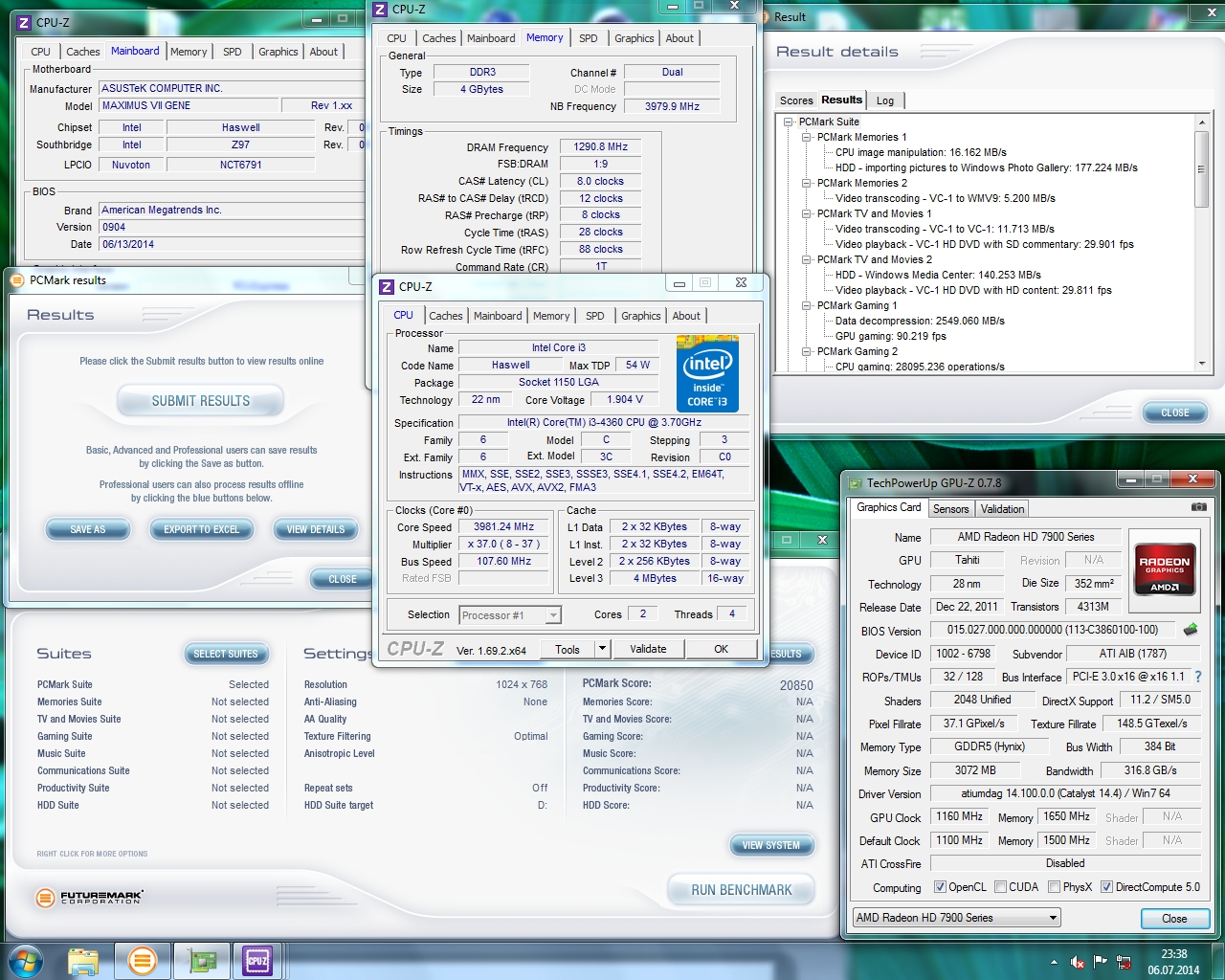Click the title bar icon of the front CPU-Z window
The width and height of the screenshot is (1225, 980).
point(387,286)
